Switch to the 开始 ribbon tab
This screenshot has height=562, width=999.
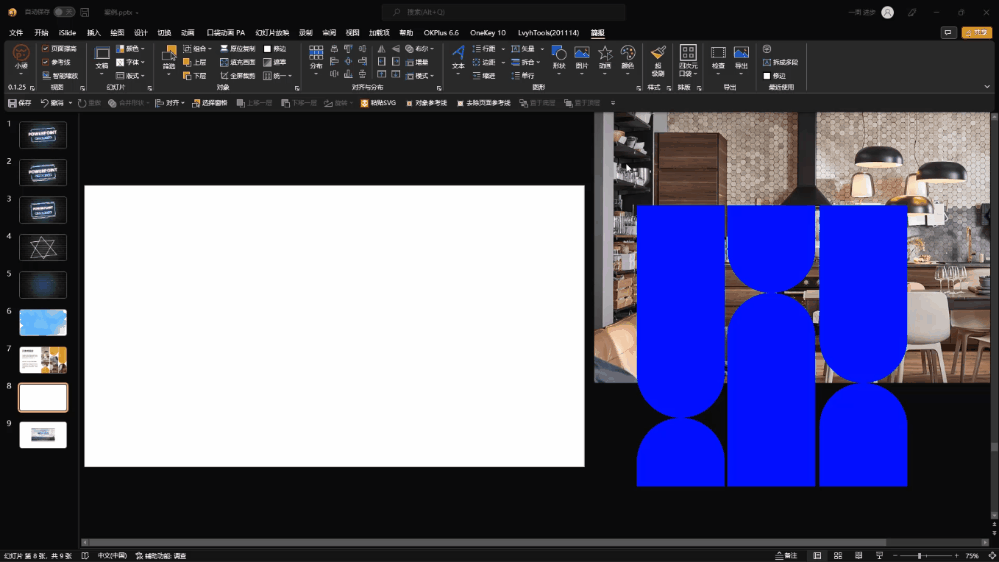pyautogui.click(x=41, y=32)
